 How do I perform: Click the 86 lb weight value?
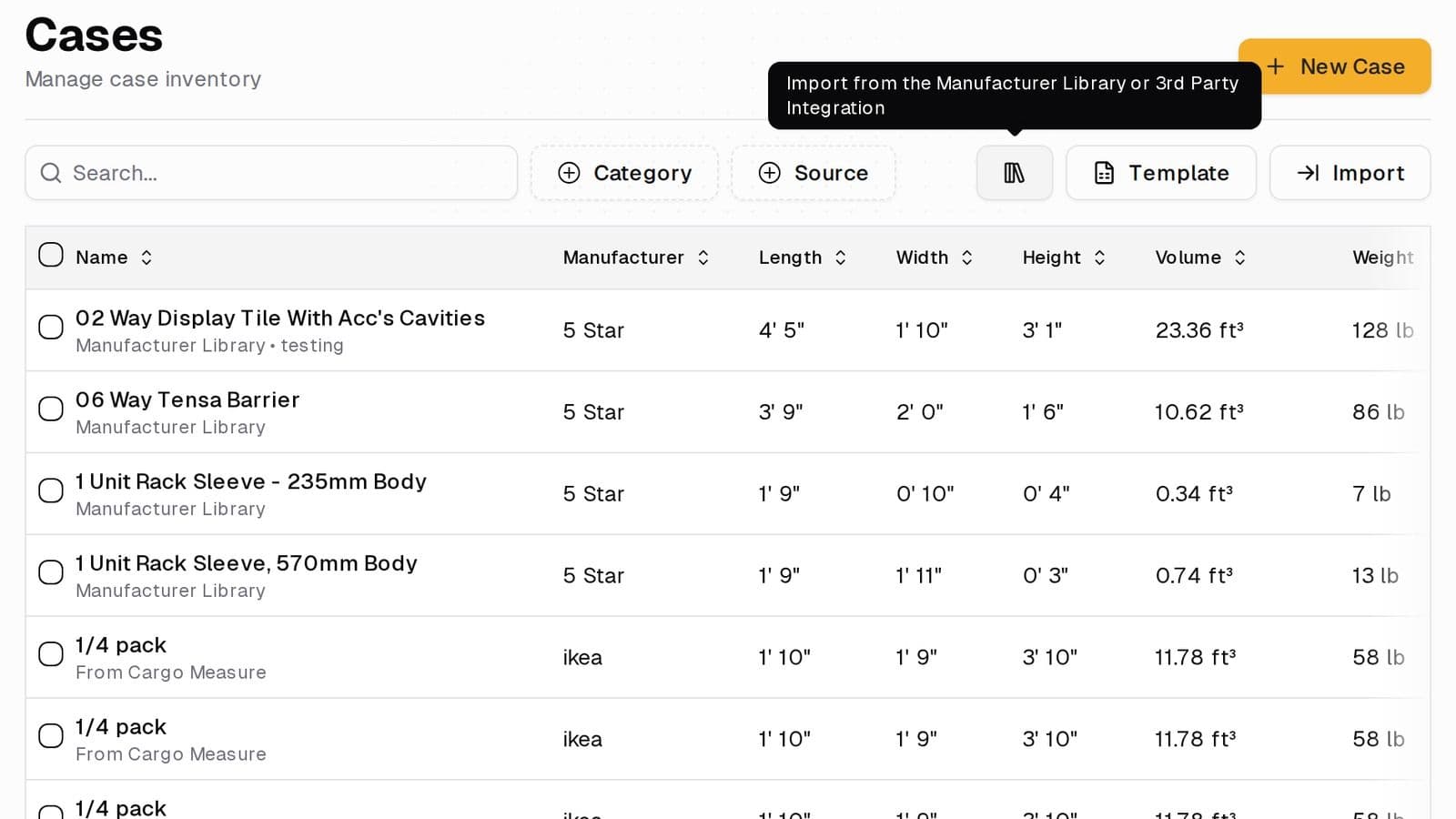point(1379,412)
